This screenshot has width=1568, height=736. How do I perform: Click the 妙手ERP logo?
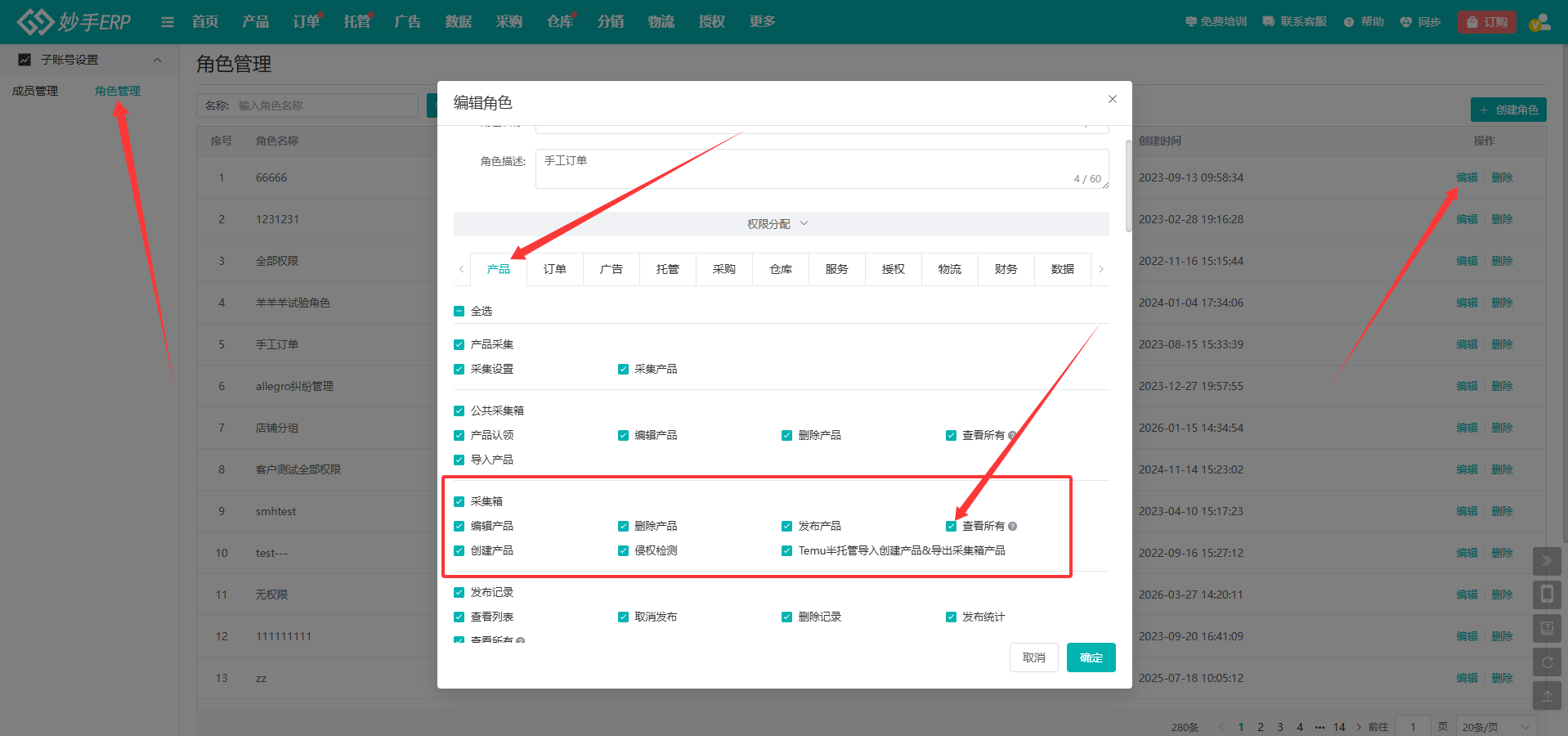[74, 21]
